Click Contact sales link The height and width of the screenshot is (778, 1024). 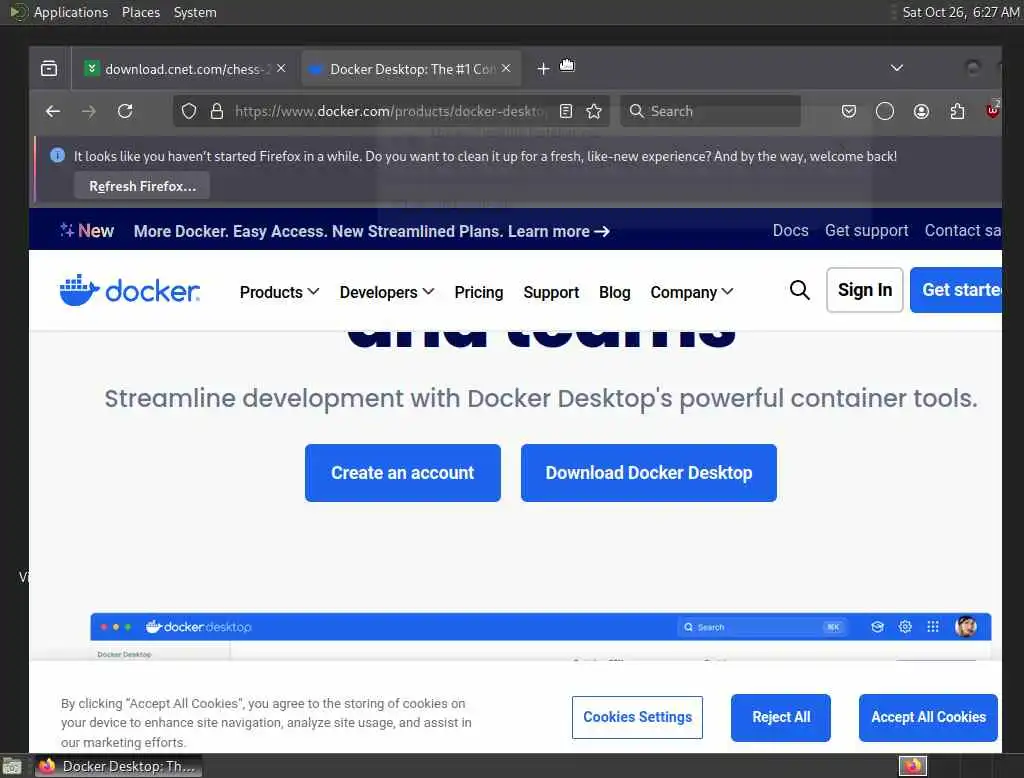963,231
